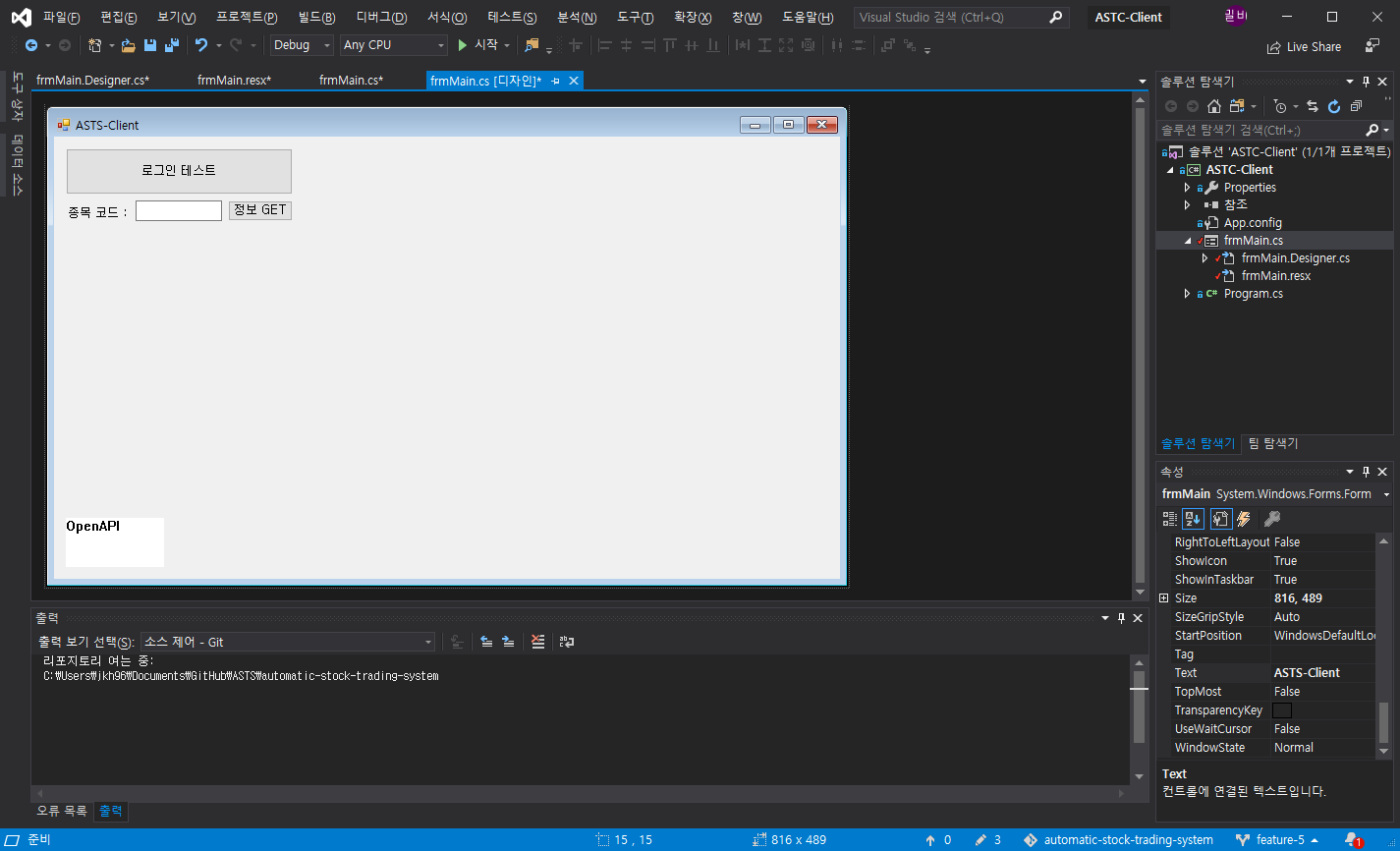Collapse all items in Solution Explorer
Viewport: 1400px width, 851px height.
click(x=1356, y=106)
